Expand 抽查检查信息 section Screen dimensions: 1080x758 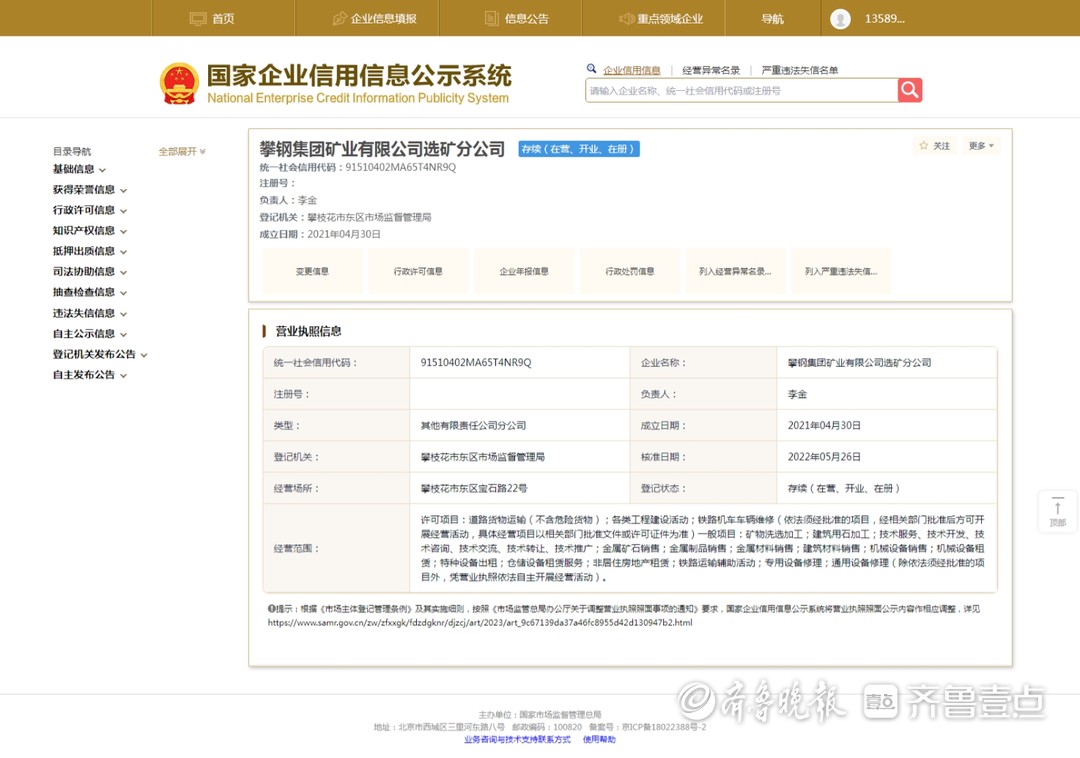tap(90, 293)
